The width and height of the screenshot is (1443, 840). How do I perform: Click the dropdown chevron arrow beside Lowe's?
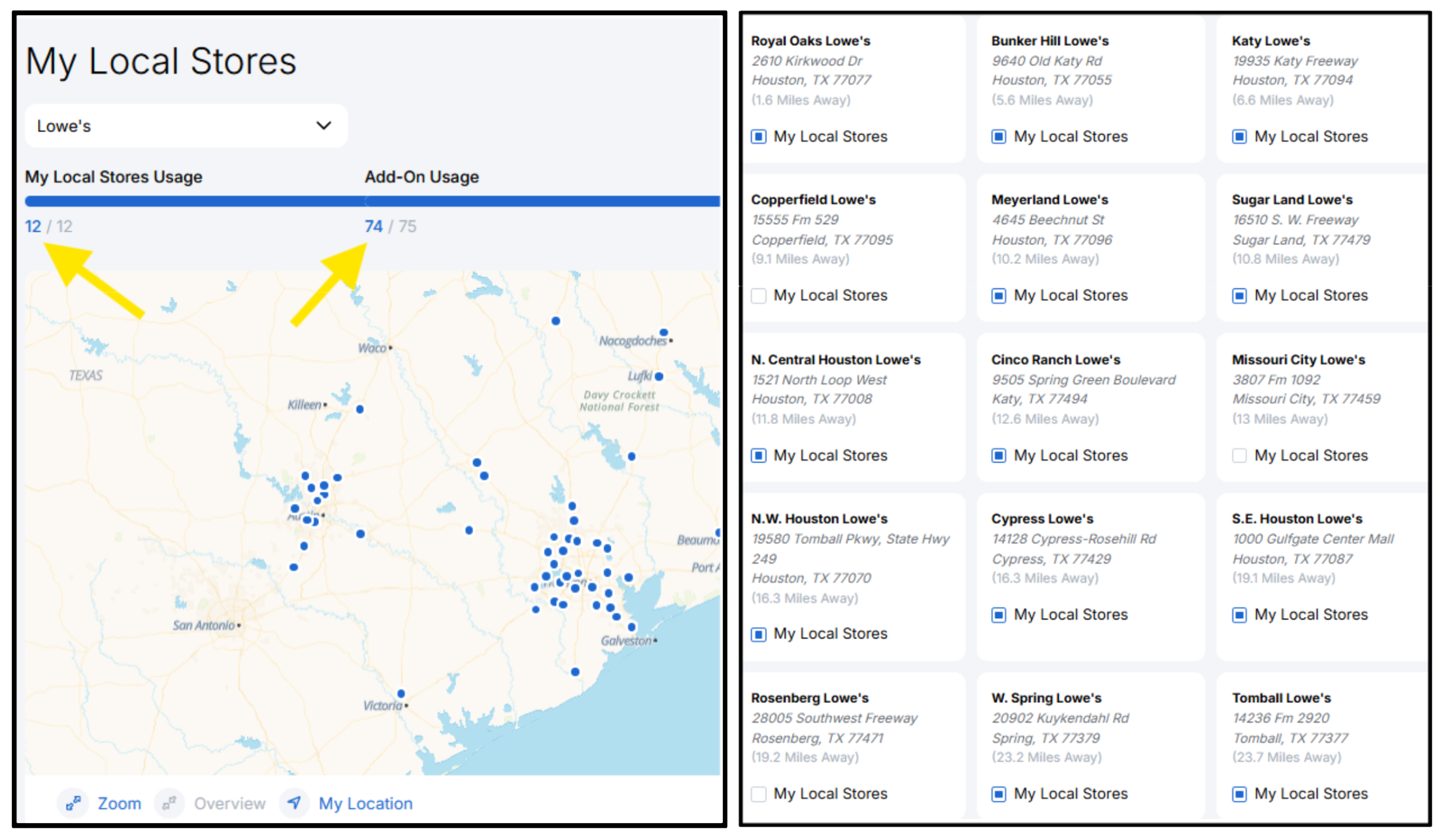pyautogui.click(x=323, y=125)
